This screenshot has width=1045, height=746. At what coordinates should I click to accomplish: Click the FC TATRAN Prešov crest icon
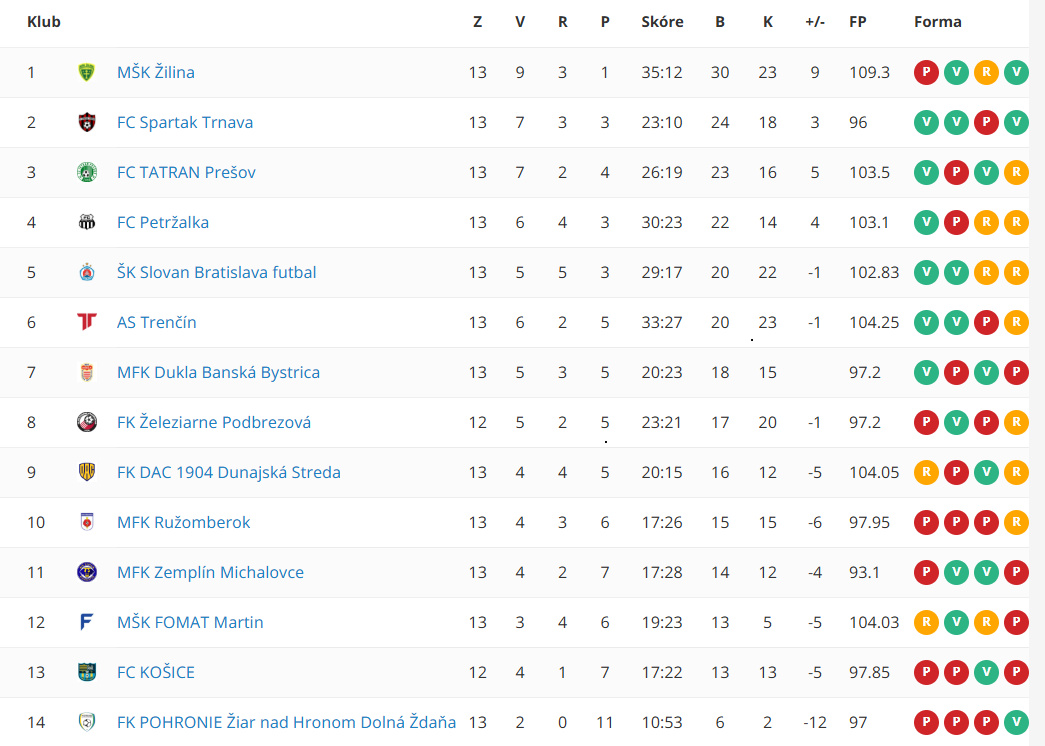87,172
